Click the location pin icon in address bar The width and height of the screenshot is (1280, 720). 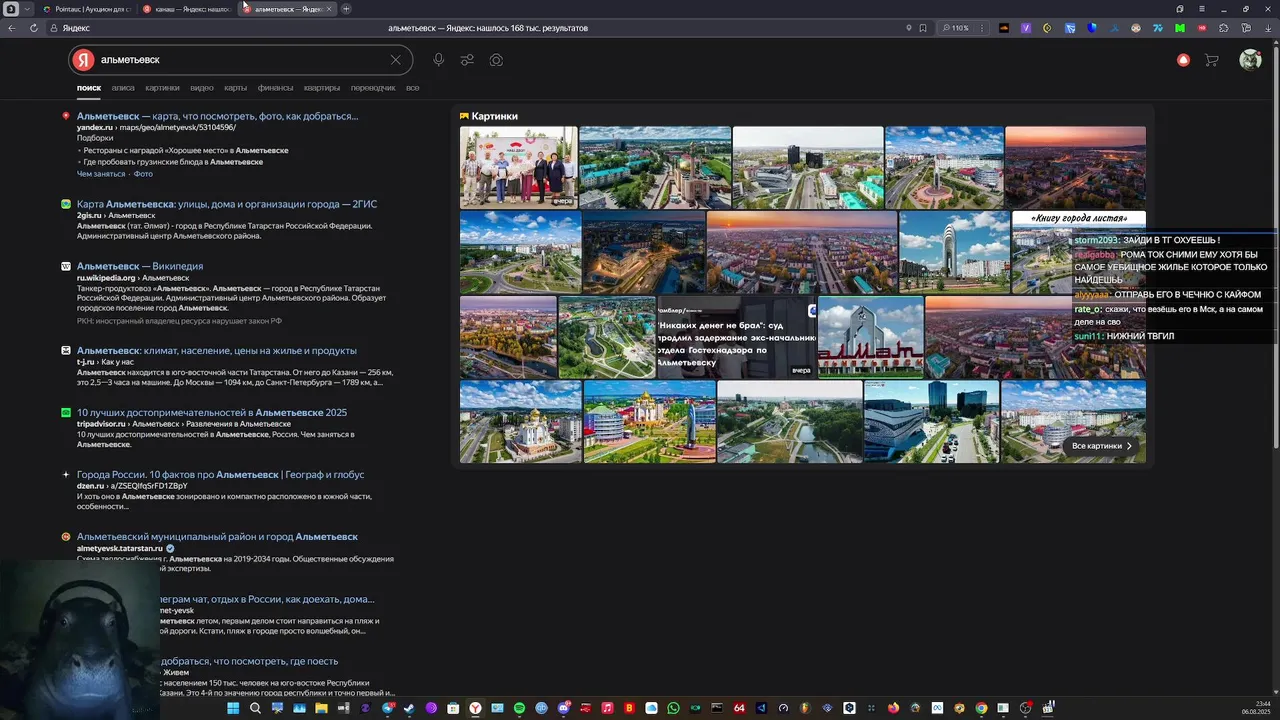[x=908, y=28]
